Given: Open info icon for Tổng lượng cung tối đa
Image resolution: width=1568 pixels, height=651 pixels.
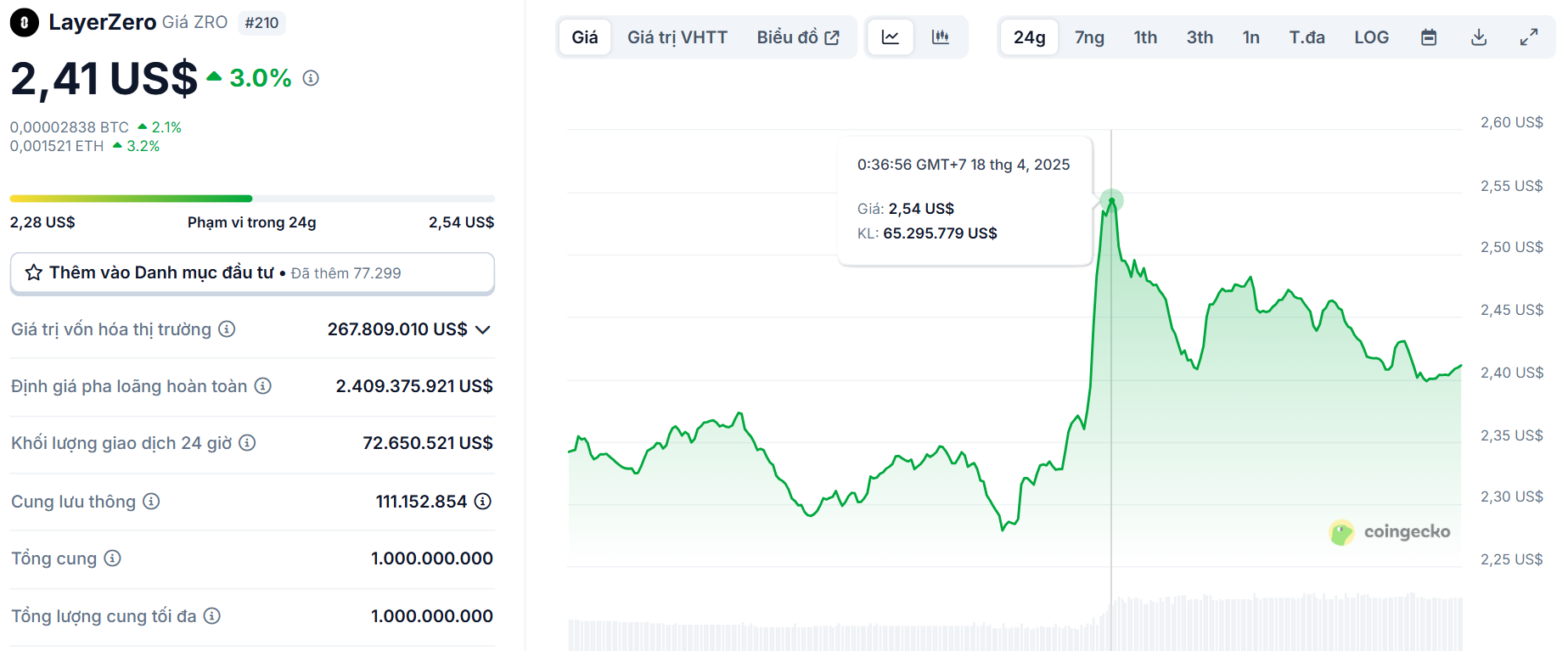Looking at the screenshot, I should point(212,616).
